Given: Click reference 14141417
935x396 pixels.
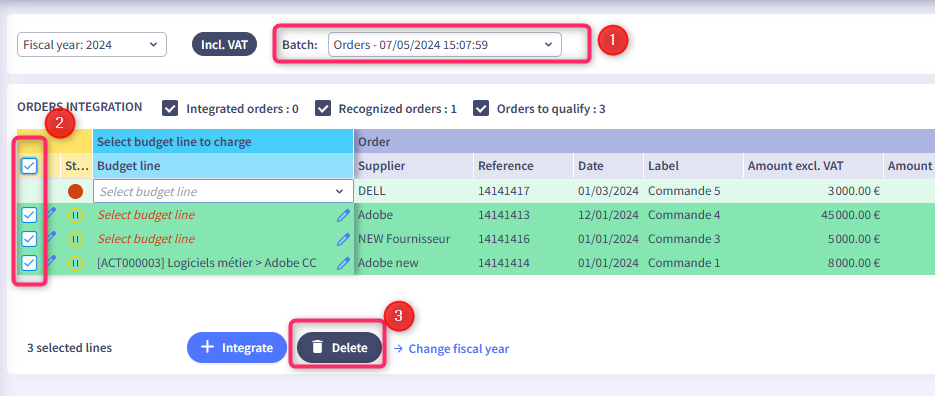Looking at the screenshot, I should tap(504, 191).
